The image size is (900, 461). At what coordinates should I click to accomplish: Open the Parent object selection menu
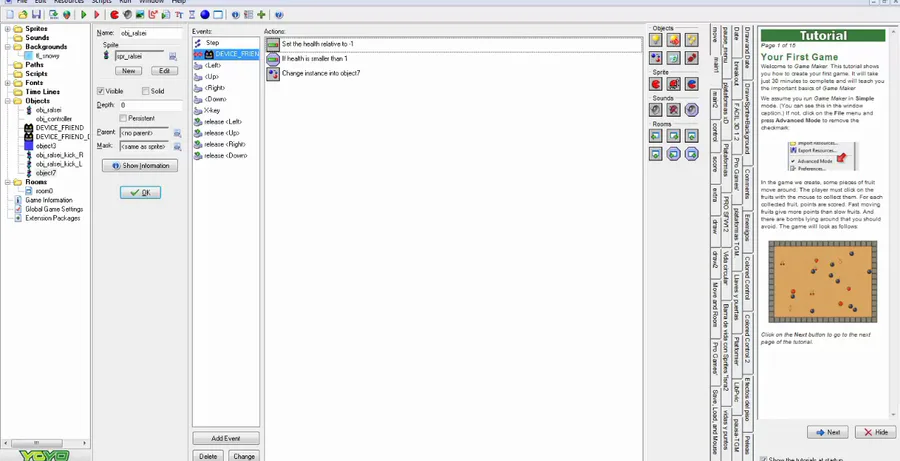click(x=177, y=133)
